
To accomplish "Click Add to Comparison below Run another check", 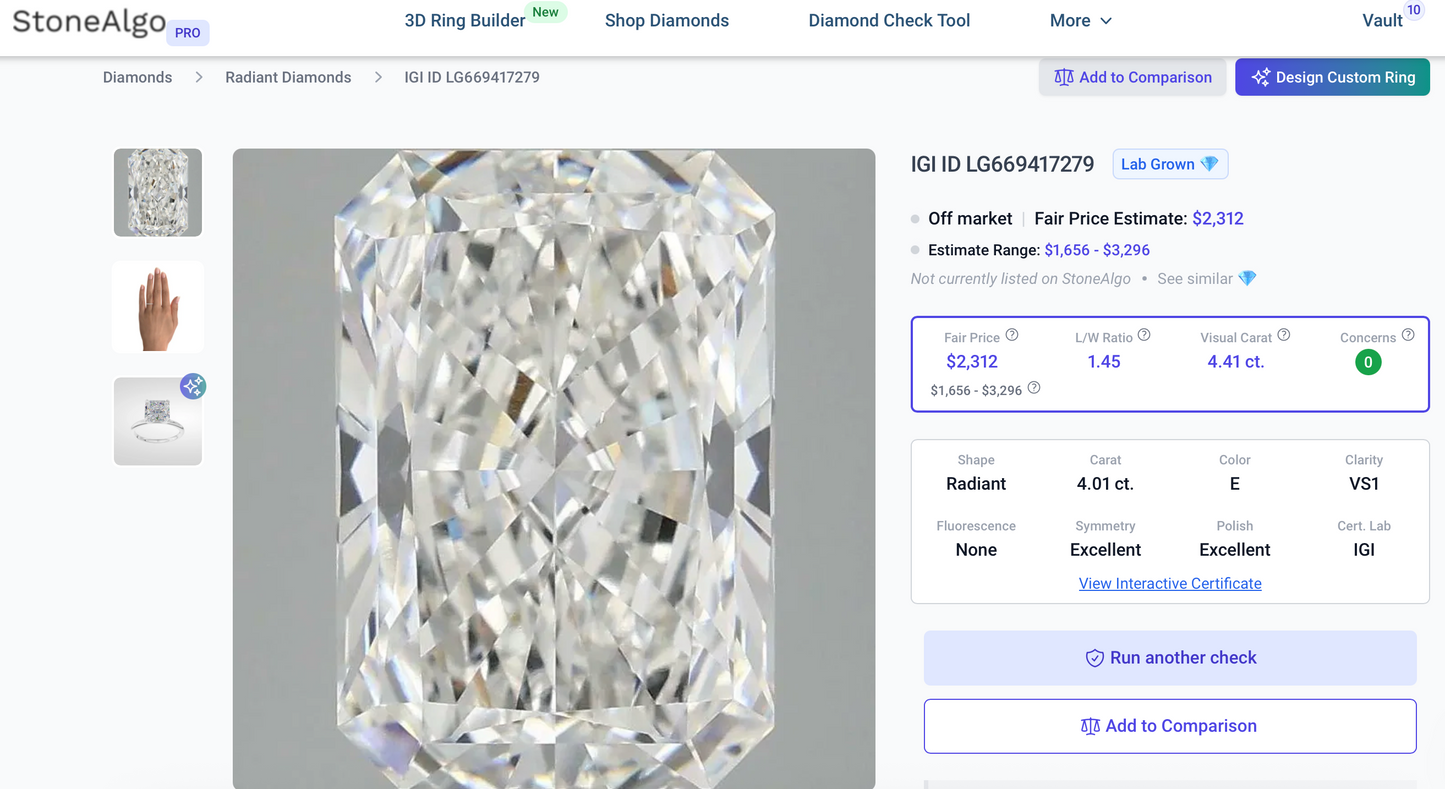I will pyautogui.click(x=1170, y=725).
